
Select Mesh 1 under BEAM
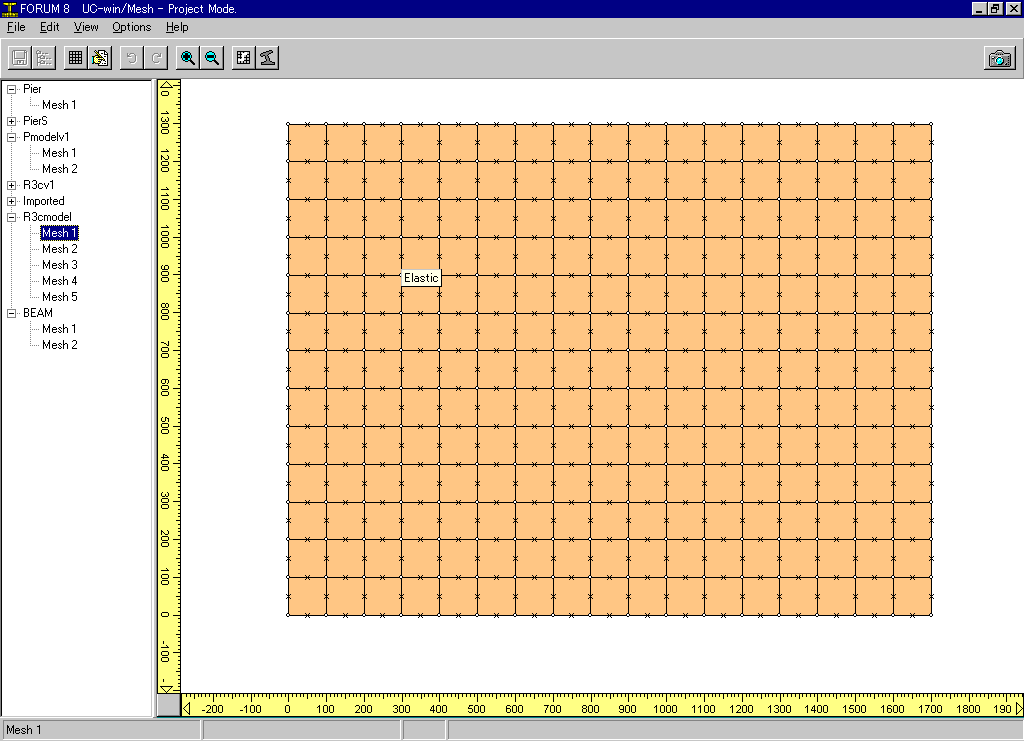tap(59, 329)
